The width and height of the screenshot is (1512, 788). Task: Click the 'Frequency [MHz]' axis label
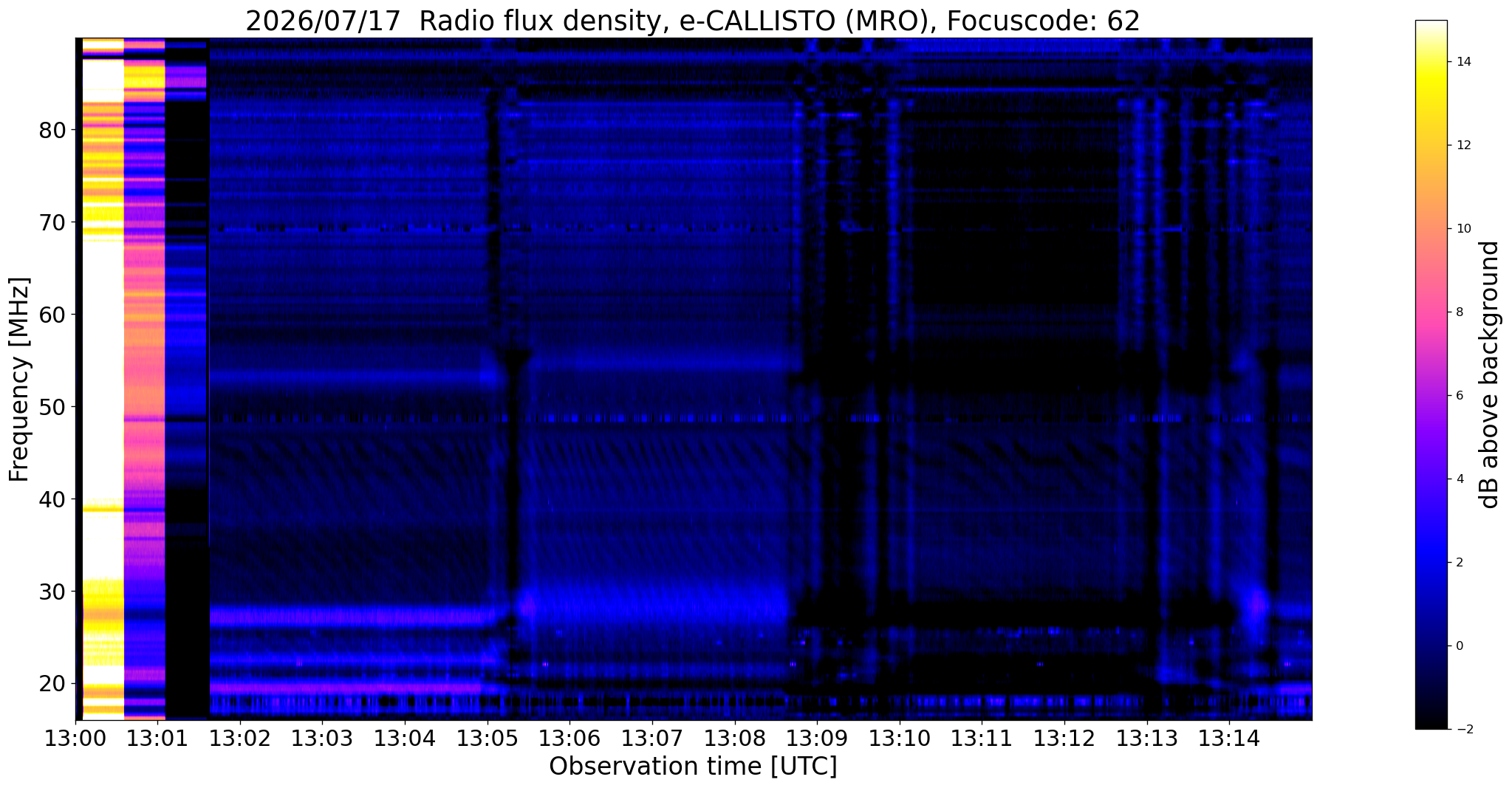(20, 379)
